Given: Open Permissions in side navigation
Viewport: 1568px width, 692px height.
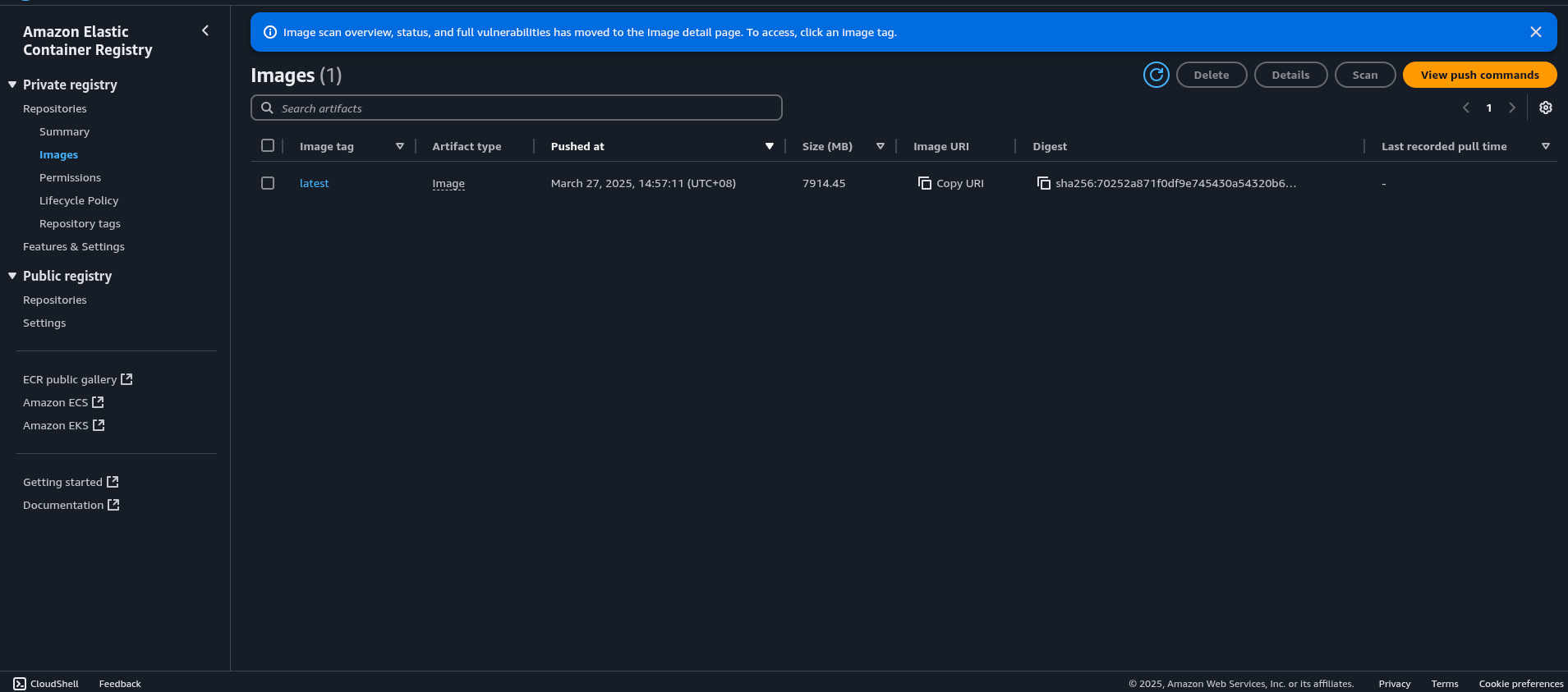Looking at the screenshot, I should 70,177.
